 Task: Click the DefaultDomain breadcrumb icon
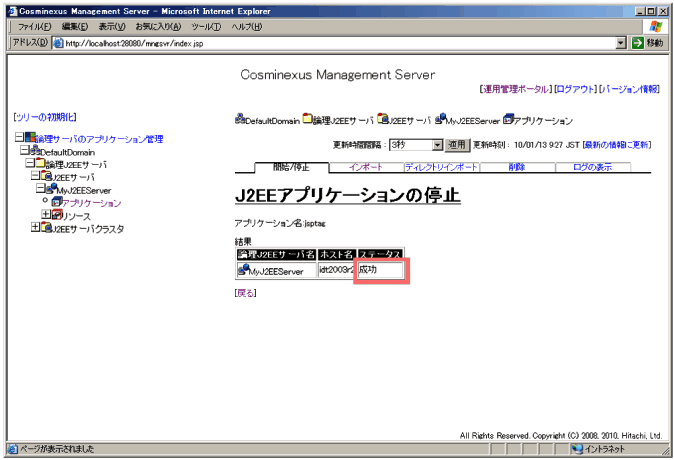coord(240,118)
